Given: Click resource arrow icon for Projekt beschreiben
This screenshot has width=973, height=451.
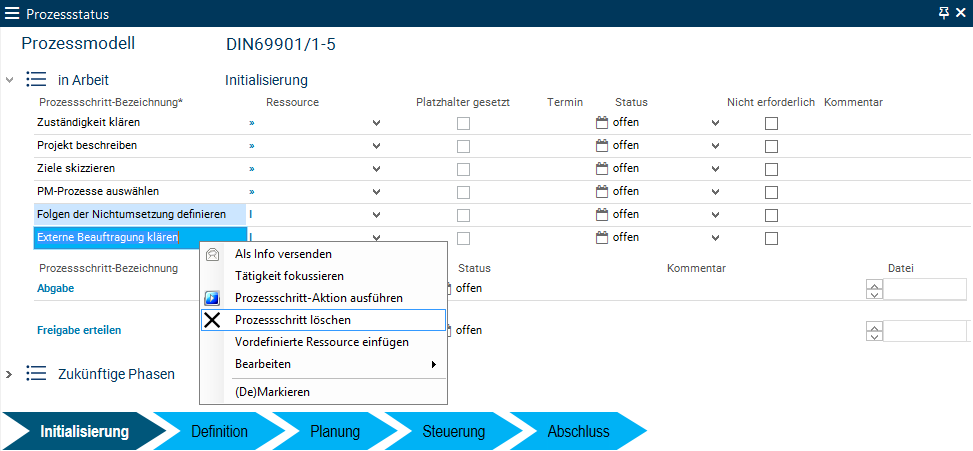Looking at the screenshot, I should (x=252, y=146).
